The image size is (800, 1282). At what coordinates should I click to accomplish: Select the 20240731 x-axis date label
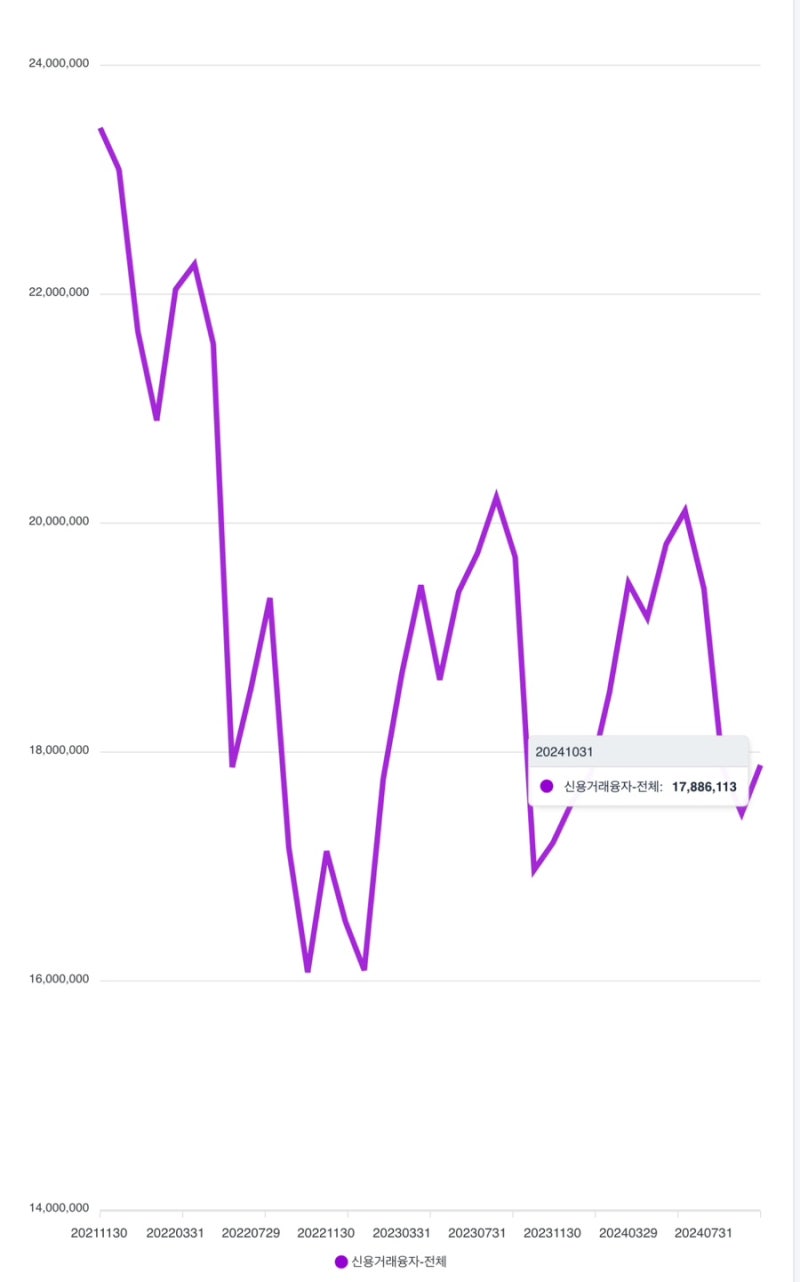point(704,1234)
